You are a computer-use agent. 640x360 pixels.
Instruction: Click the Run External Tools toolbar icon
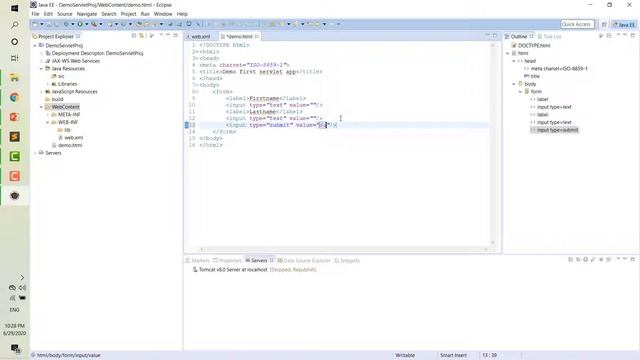(x=94, y=24)
